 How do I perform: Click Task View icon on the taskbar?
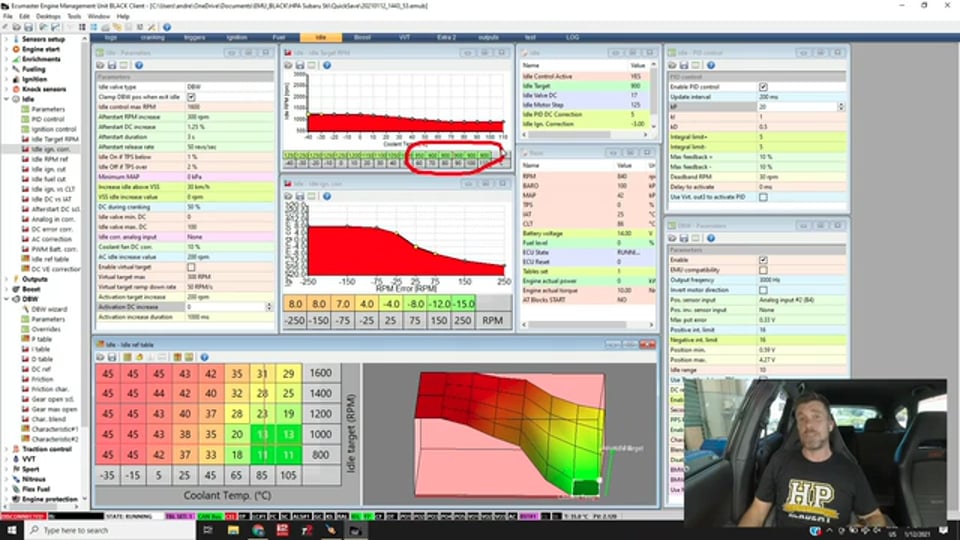[x=208, y=530]
